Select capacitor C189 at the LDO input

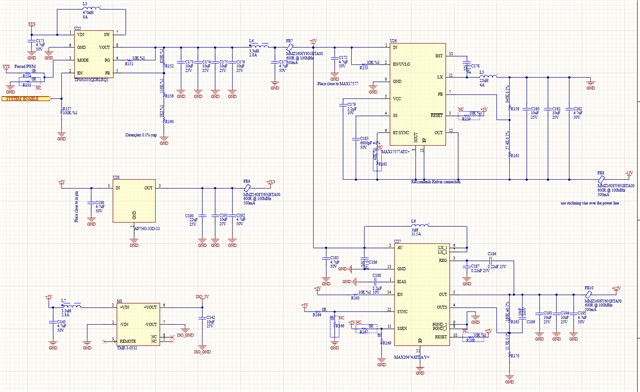[91, 203]
